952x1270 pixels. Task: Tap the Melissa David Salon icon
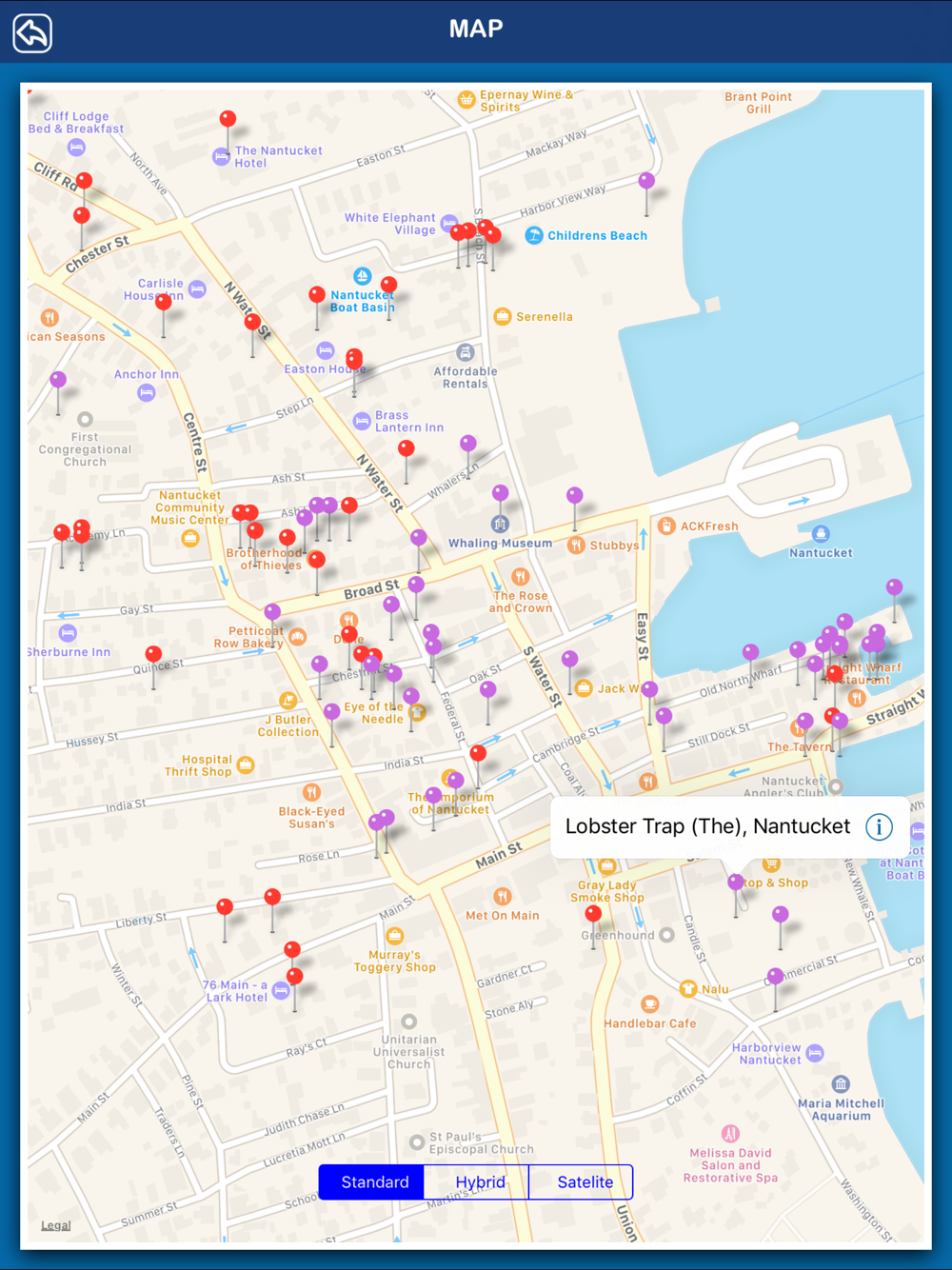pos(730,1133)
